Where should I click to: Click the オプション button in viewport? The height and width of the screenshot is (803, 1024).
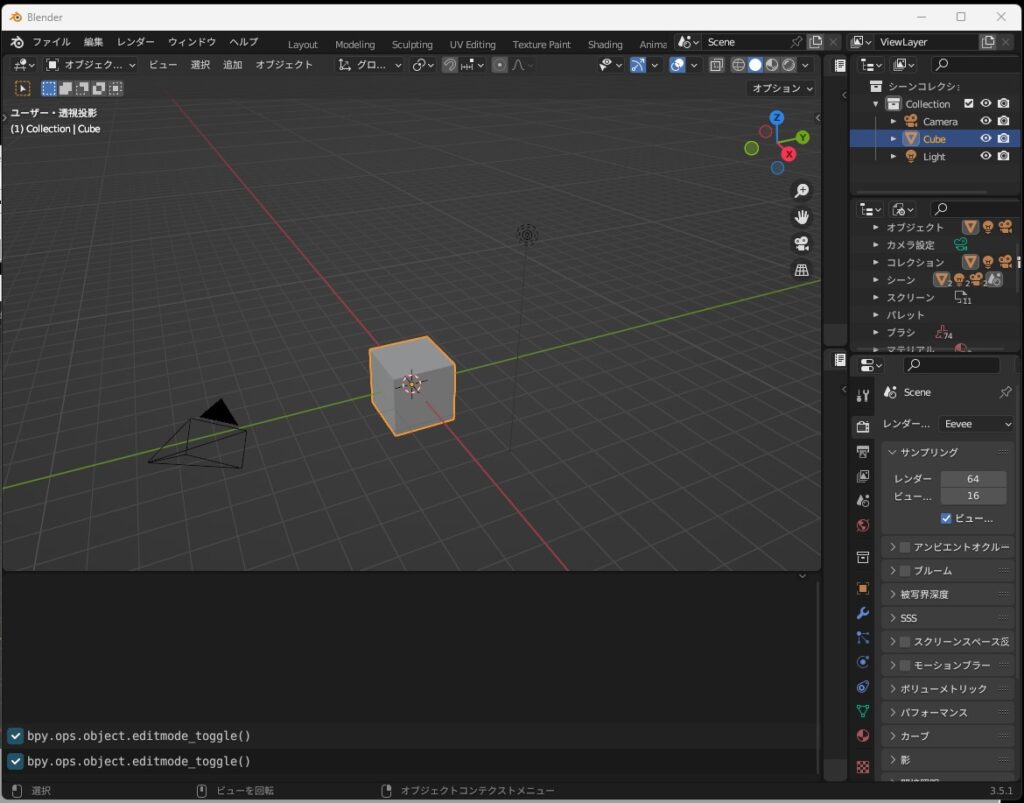(x=782, y=88)
